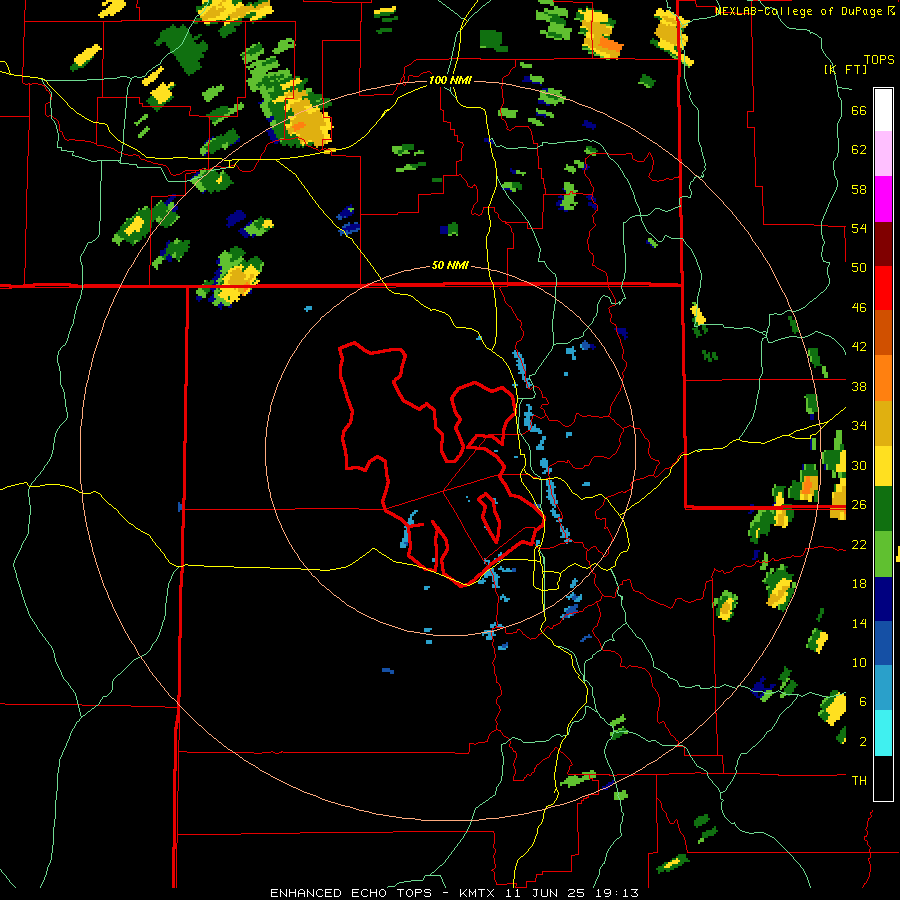The image size is (900, 900).
Task: Click the '2' legend value
Action: point(863,742)
